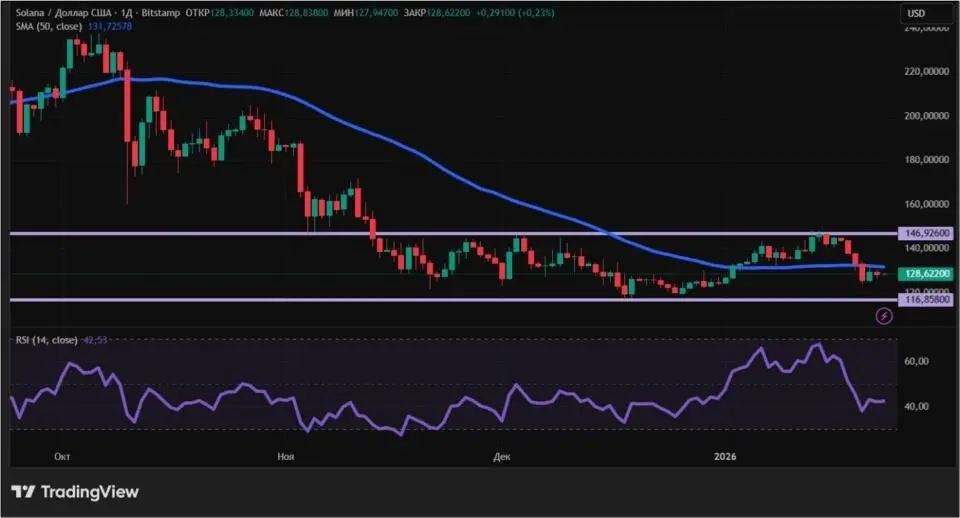Click the Дек label on time axis
Image resolution: width=960 pixels, height=518 pixels.
click(502, 456)
